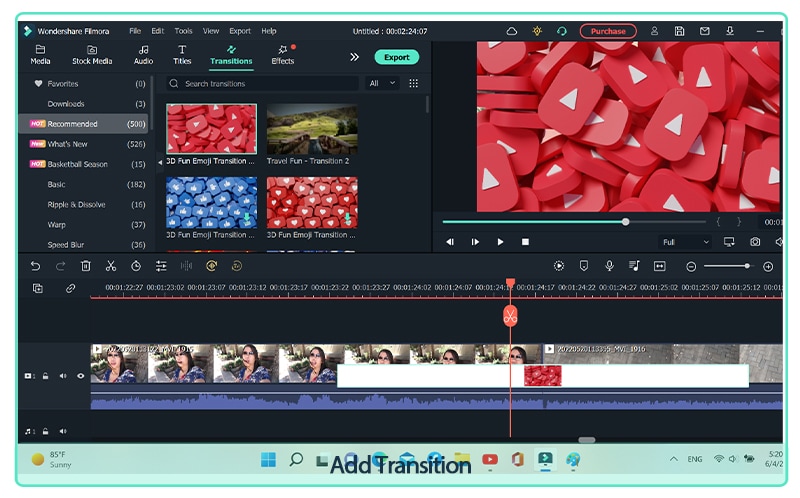Select the Basketball Season category
This screenshot has height=498, width=800.
83,164
